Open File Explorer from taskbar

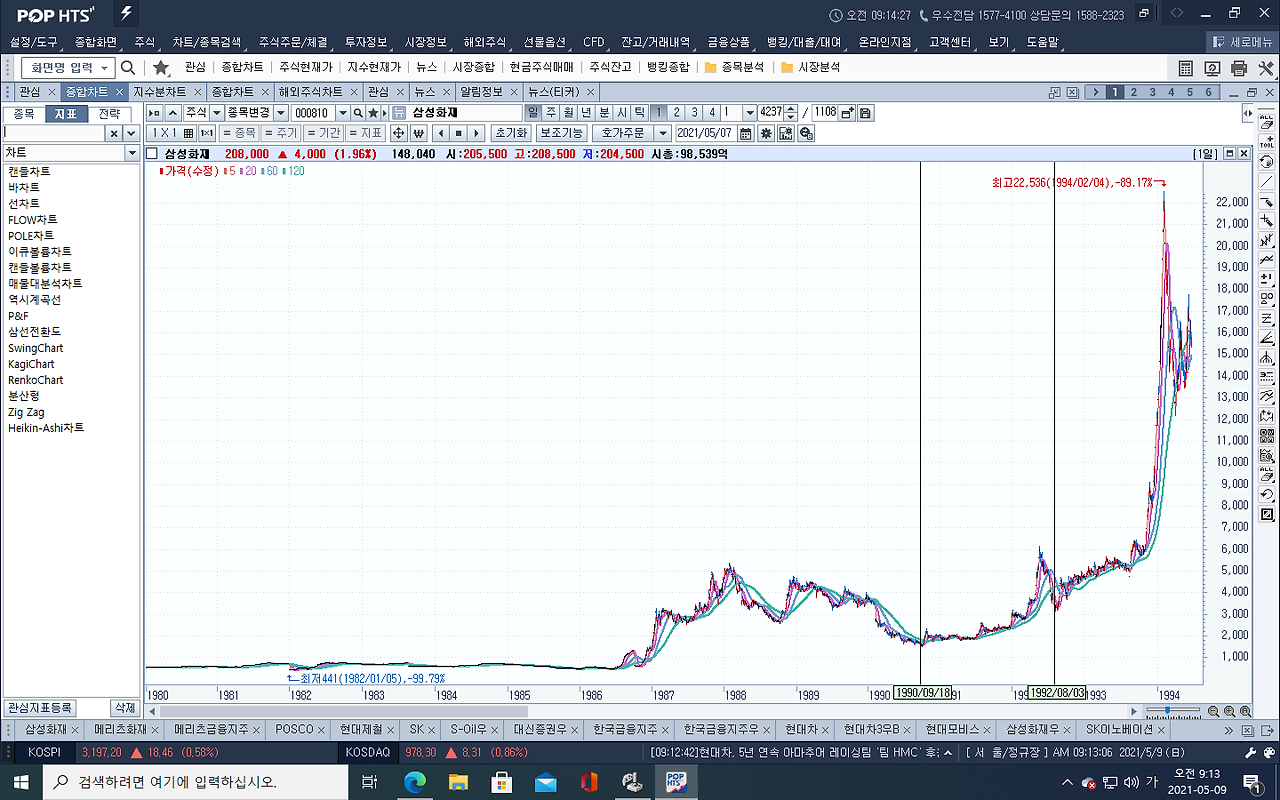[458, 781]
